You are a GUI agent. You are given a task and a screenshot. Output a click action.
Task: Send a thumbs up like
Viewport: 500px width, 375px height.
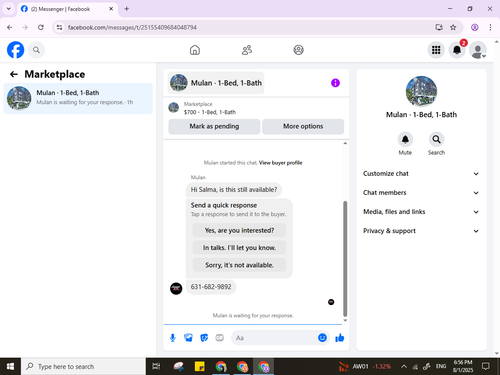click(x=340, y=338)
